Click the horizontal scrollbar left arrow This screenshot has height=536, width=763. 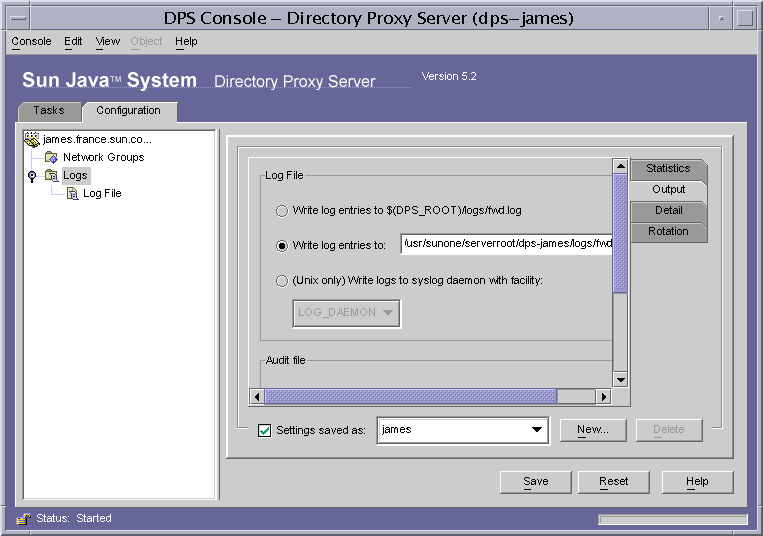click(257, 397)
